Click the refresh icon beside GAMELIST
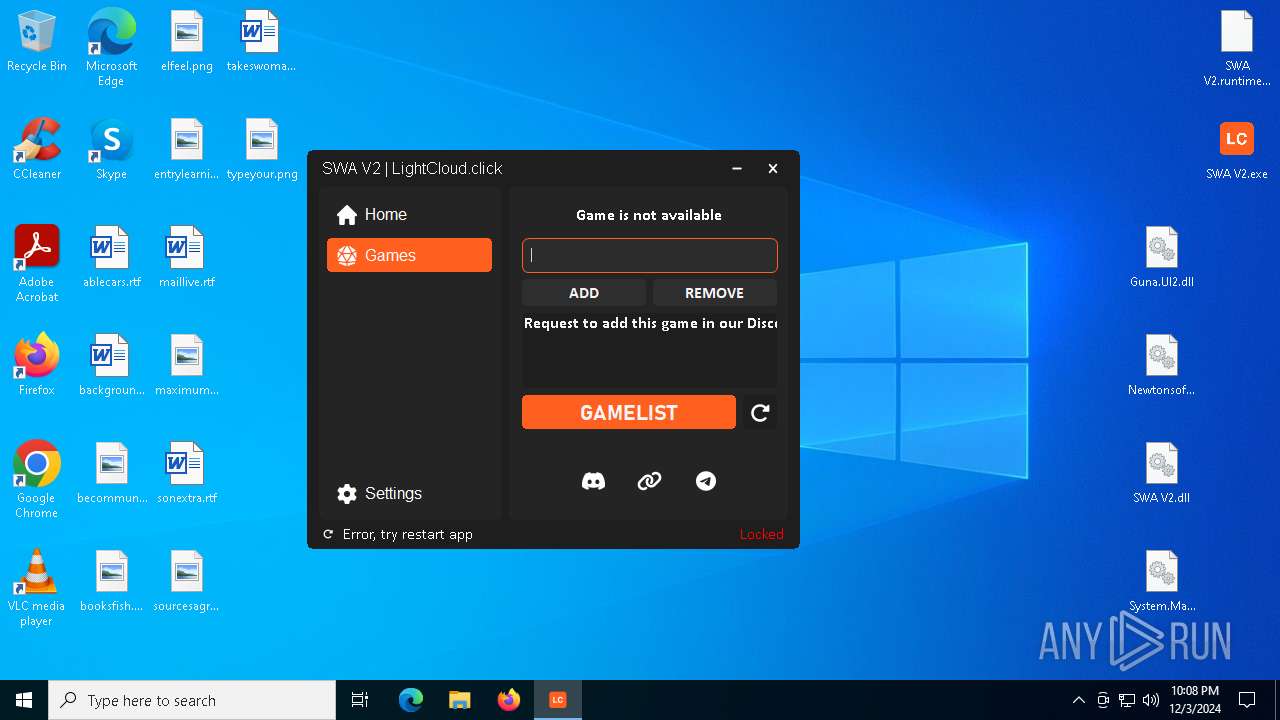This screenshot has width=1280, height=720. 760,412
